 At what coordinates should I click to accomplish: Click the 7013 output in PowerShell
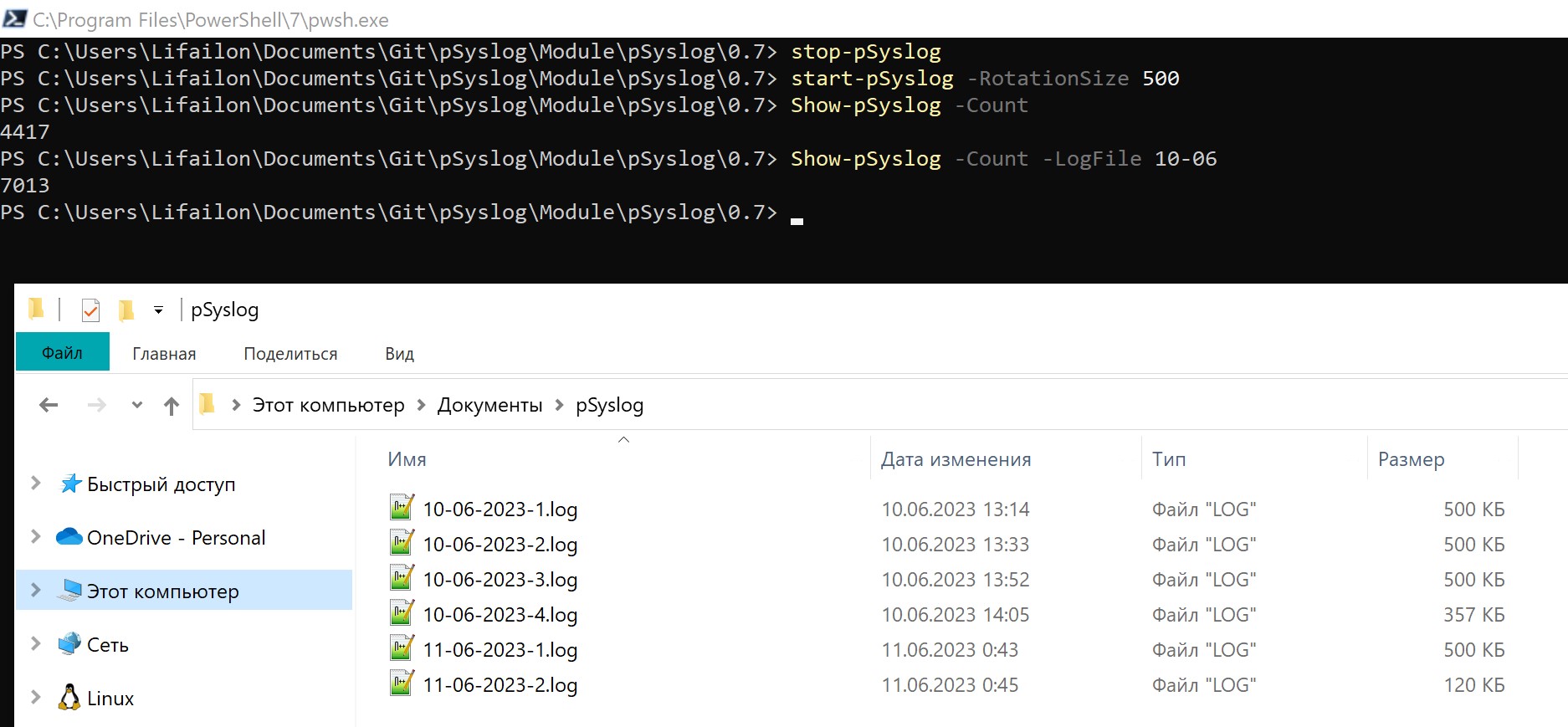coord(25,186)
